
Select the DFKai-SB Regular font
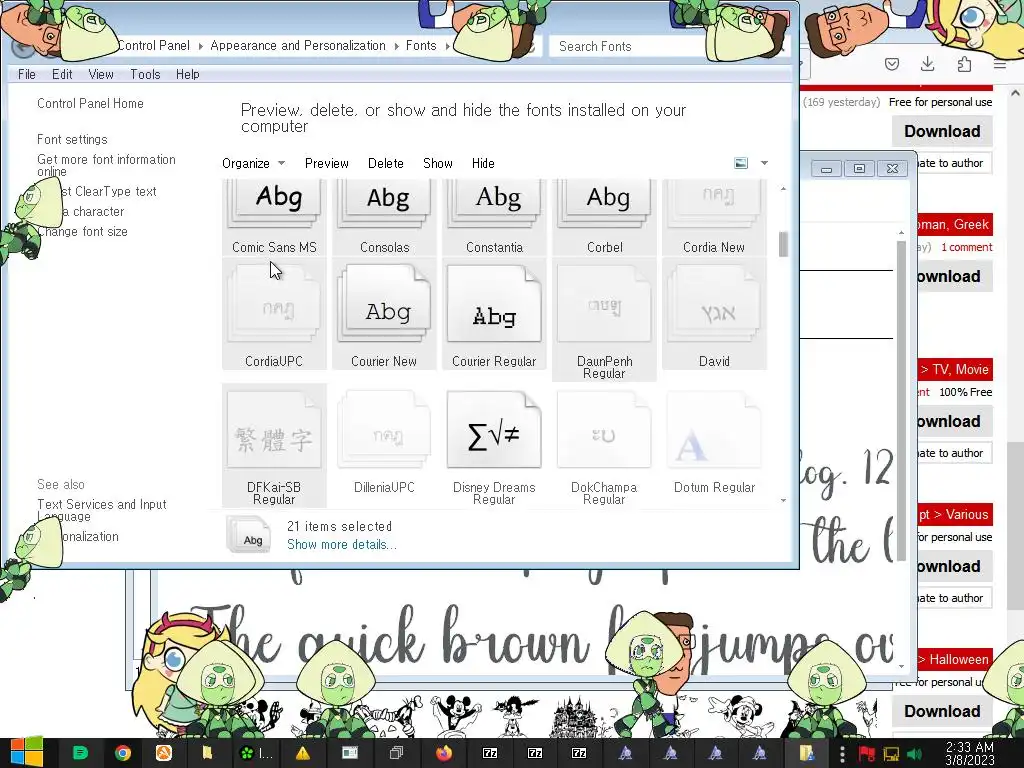274,446
